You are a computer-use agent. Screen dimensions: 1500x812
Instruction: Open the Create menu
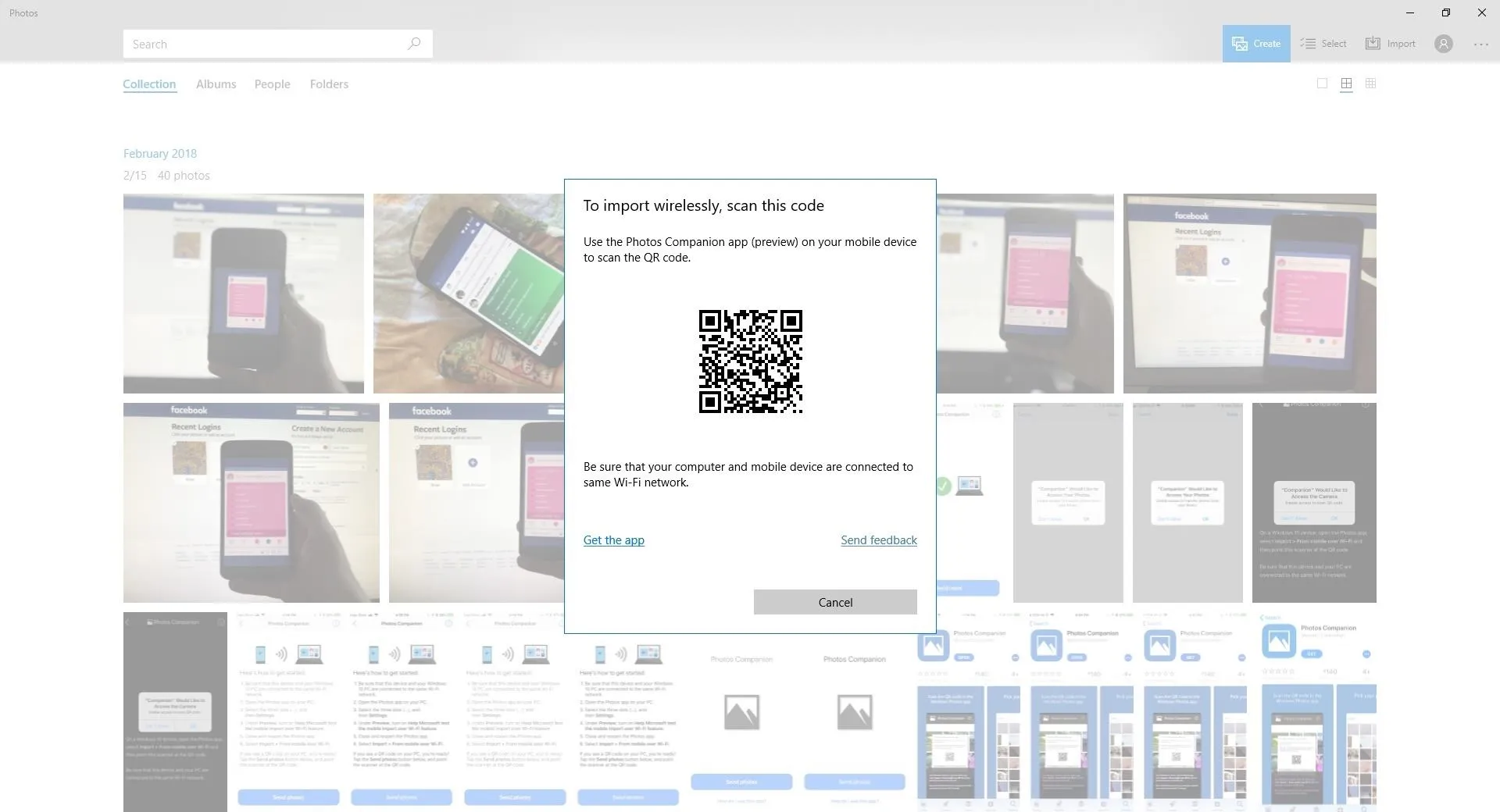click(x=1256, y=44)
